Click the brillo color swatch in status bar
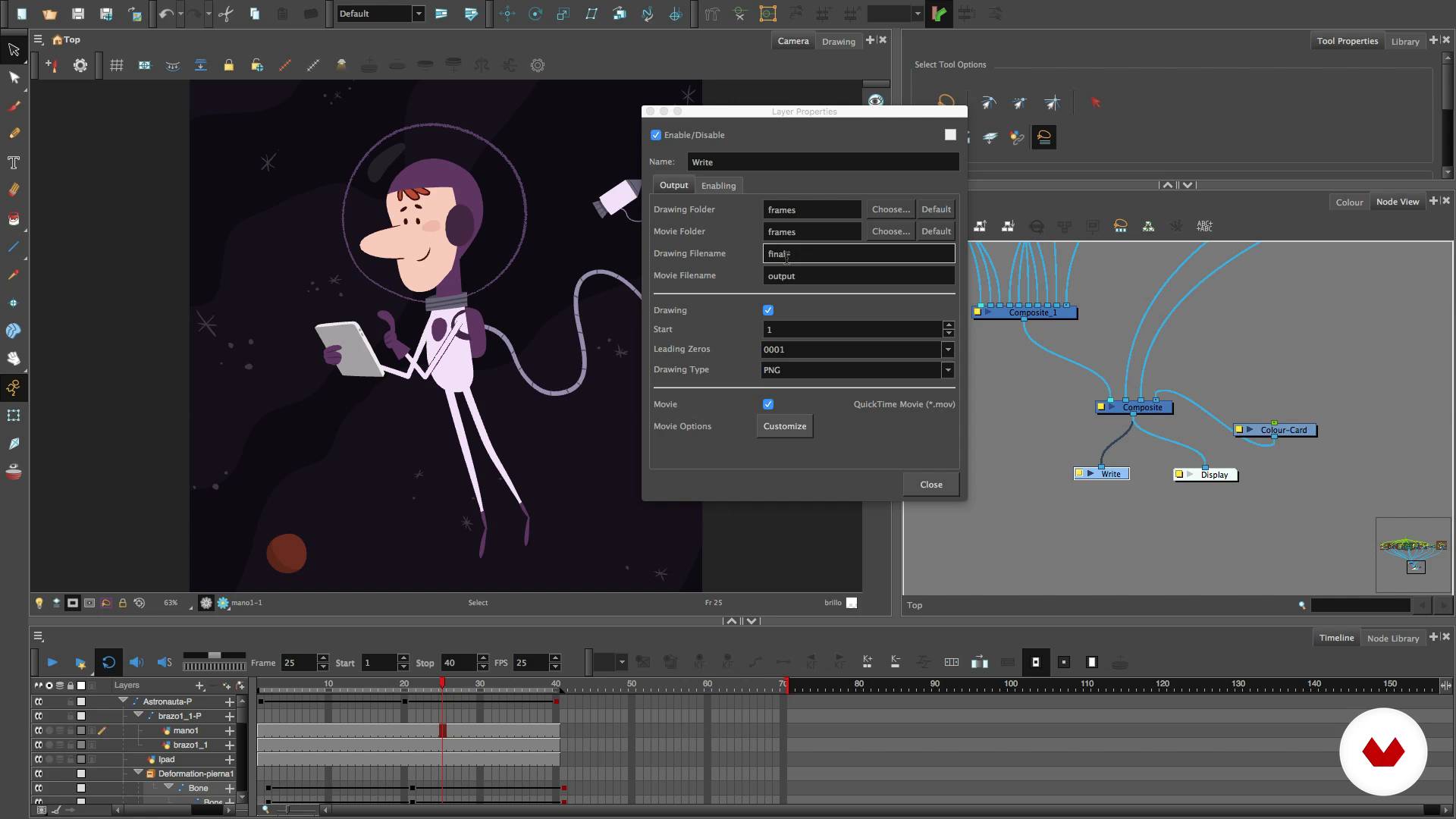This screenshot has height=819, width=1456. click(x=852, y=602)
